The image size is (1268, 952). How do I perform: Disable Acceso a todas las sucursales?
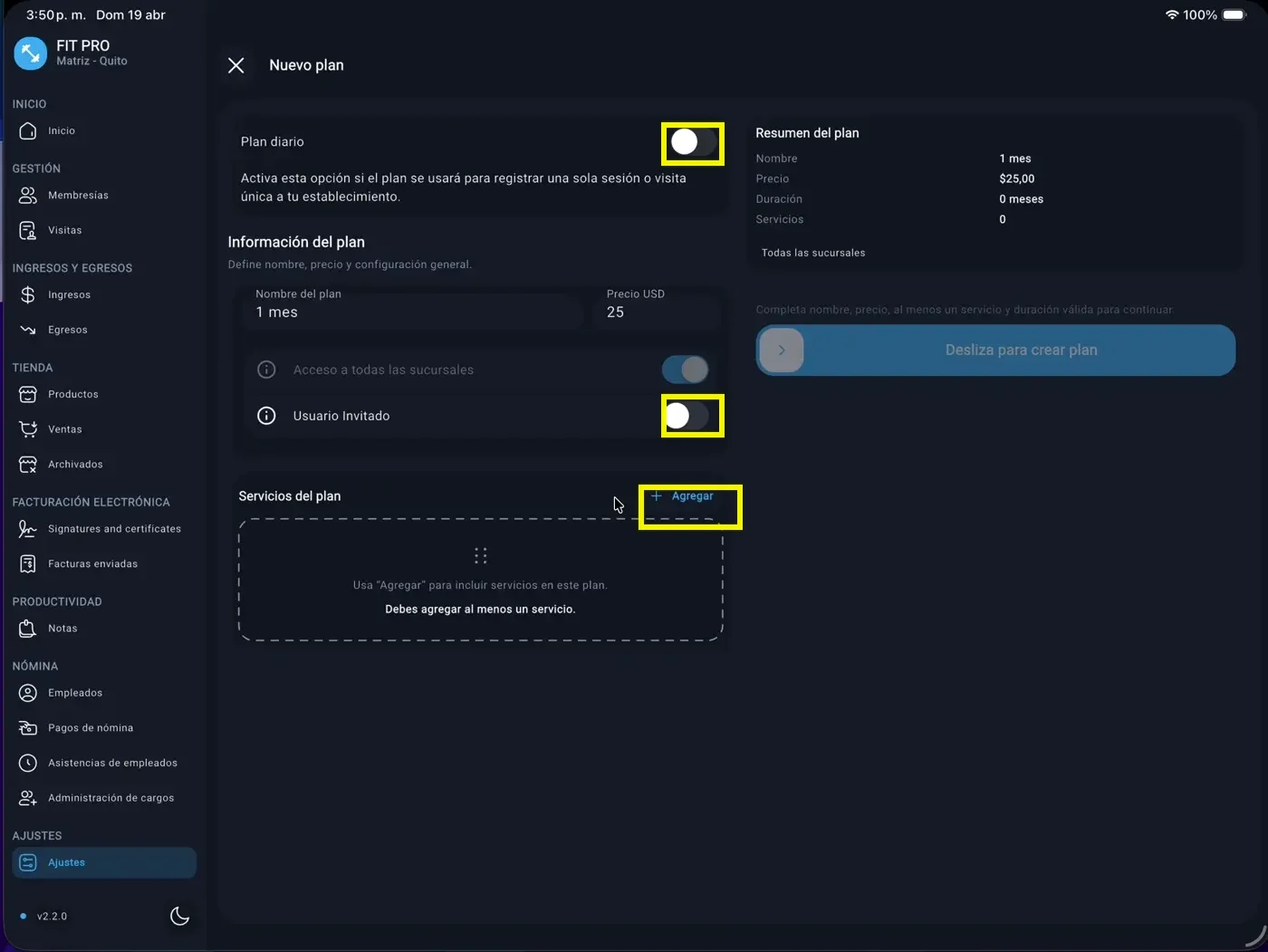point(684,370)
